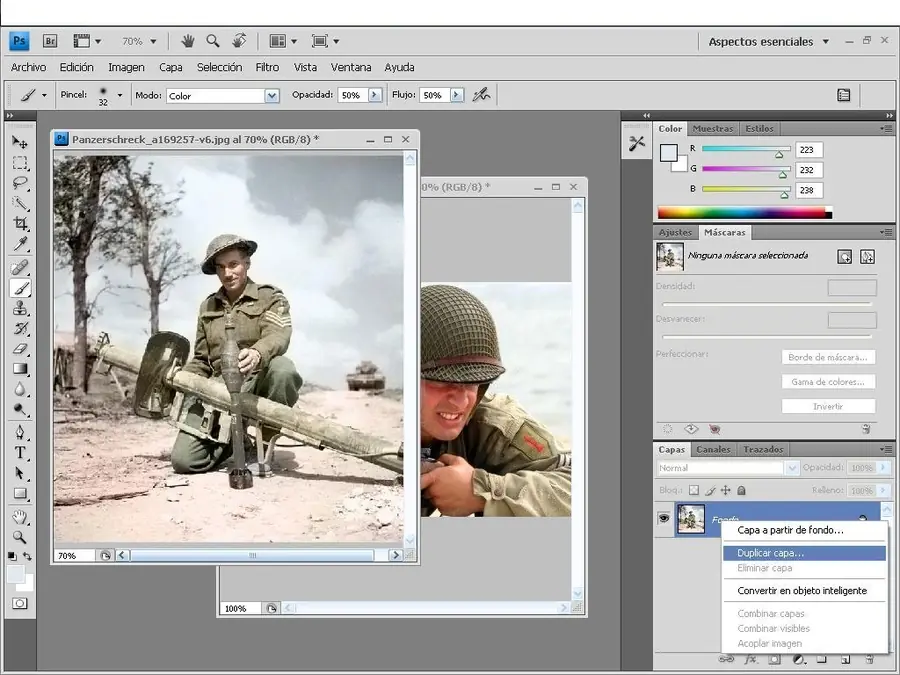This screenshot has width=900, height=675.
Task: Select the Clone Stamp tool
Action: (x=20, y=308)
